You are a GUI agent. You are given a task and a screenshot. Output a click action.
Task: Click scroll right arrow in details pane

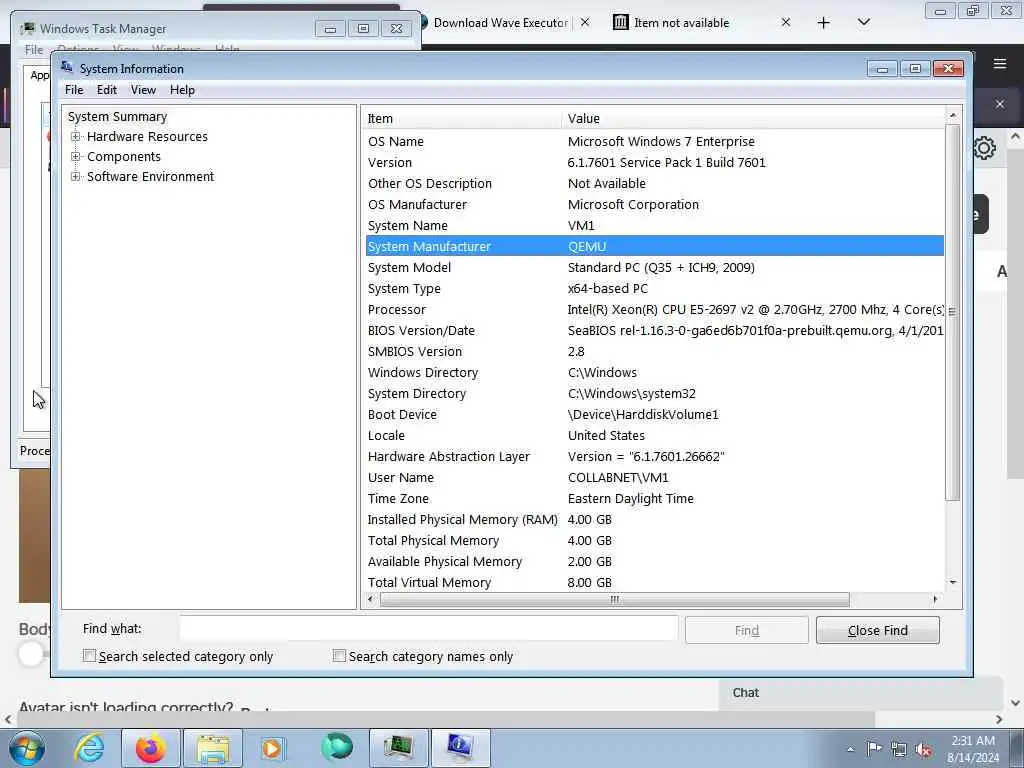click(x=935, y=599)
